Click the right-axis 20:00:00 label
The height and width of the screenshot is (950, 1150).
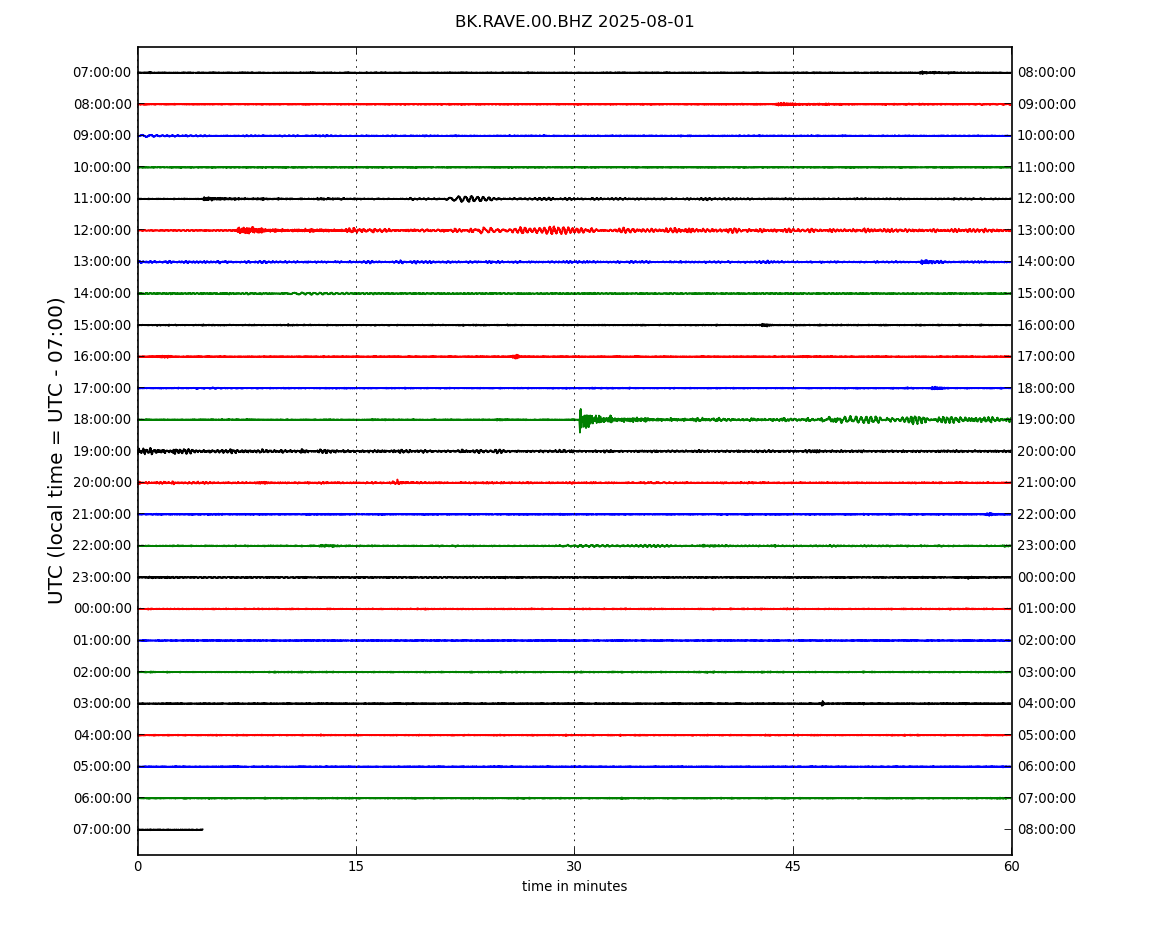coord(1047,451)
